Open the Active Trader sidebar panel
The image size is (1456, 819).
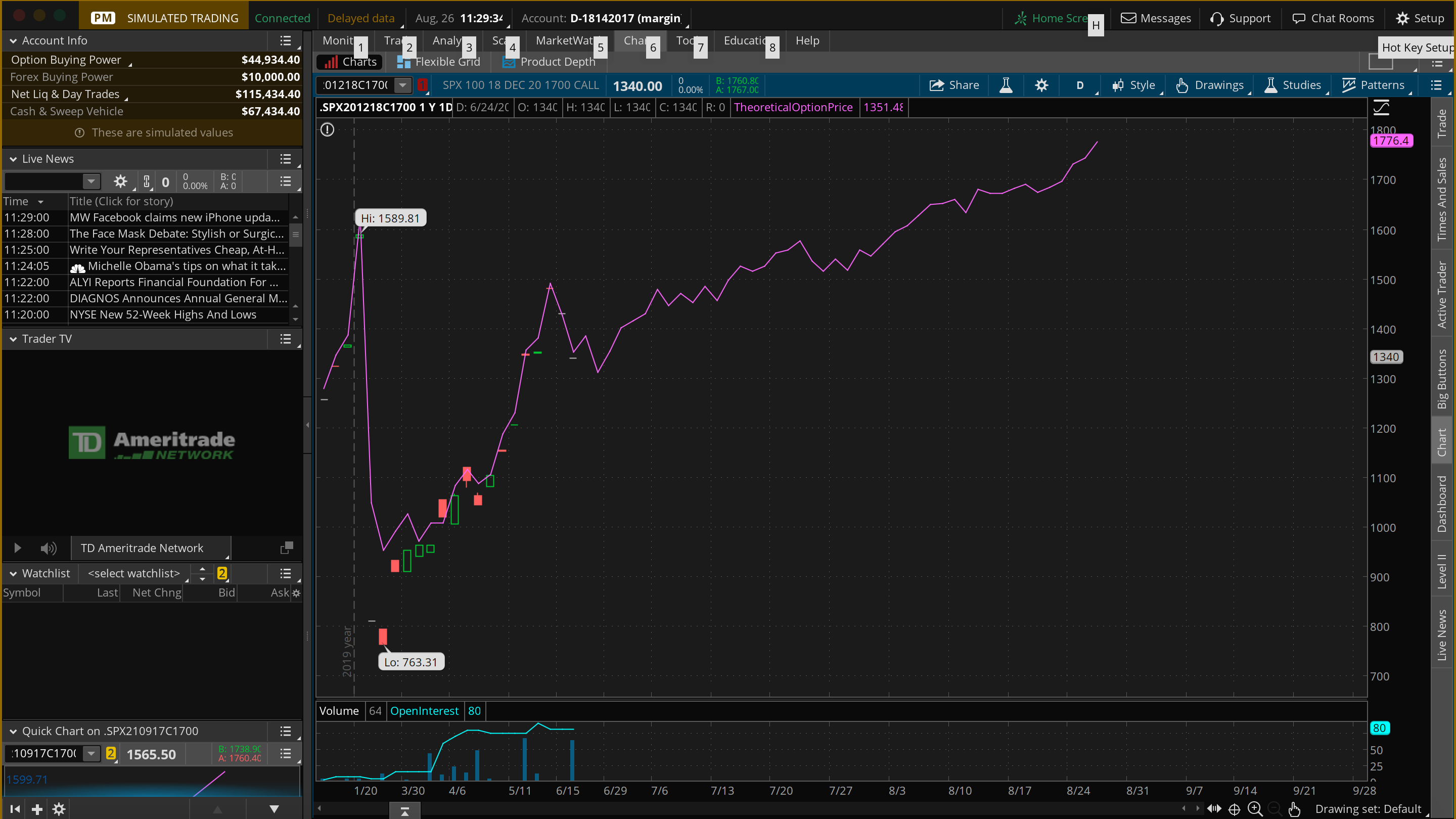[x=1443, y=294]
